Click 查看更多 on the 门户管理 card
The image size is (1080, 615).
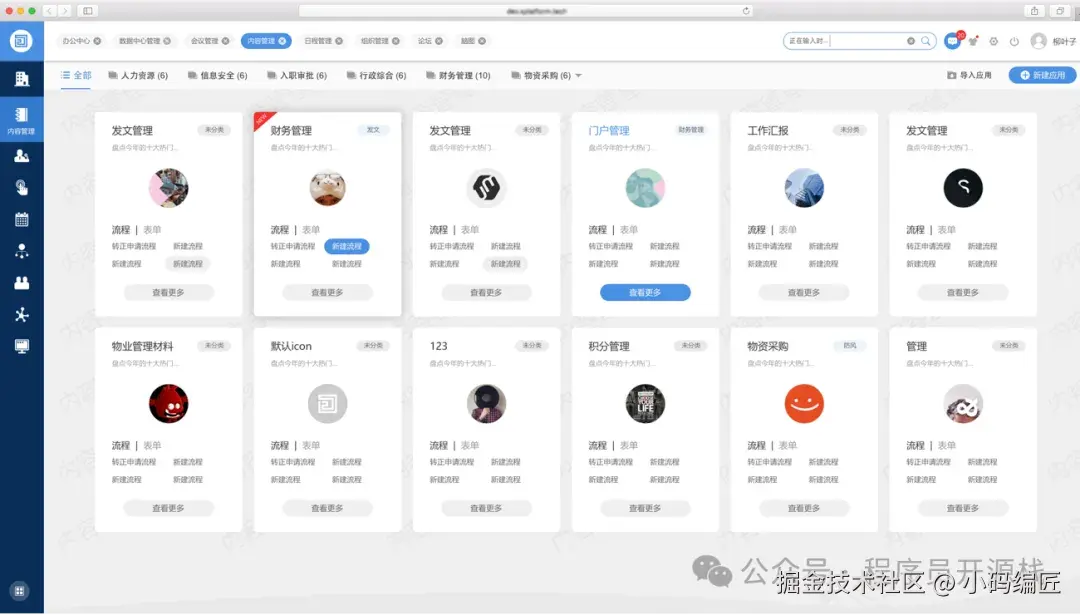[644, 291]
